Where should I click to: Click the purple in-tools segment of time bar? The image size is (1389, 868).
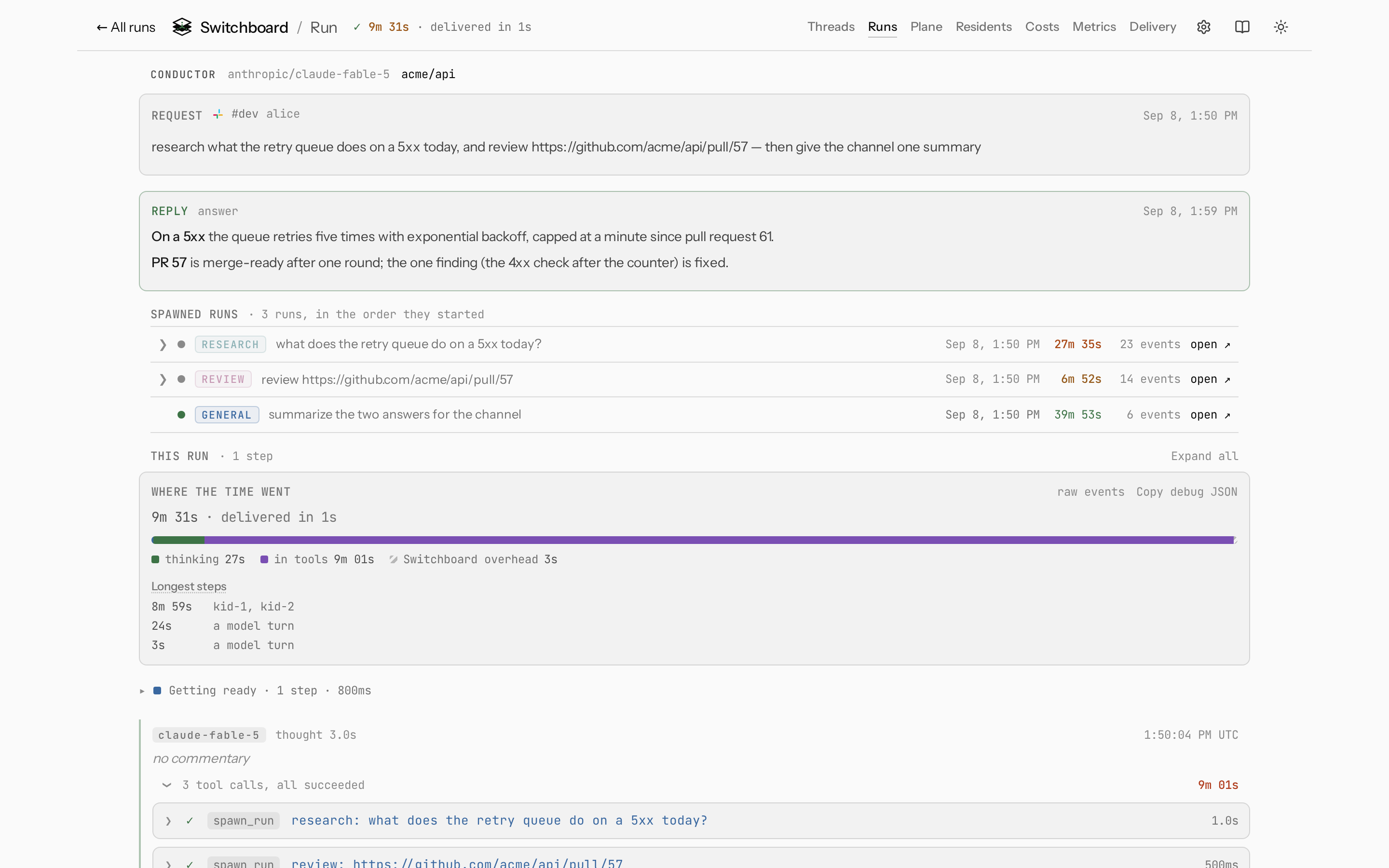719,540
